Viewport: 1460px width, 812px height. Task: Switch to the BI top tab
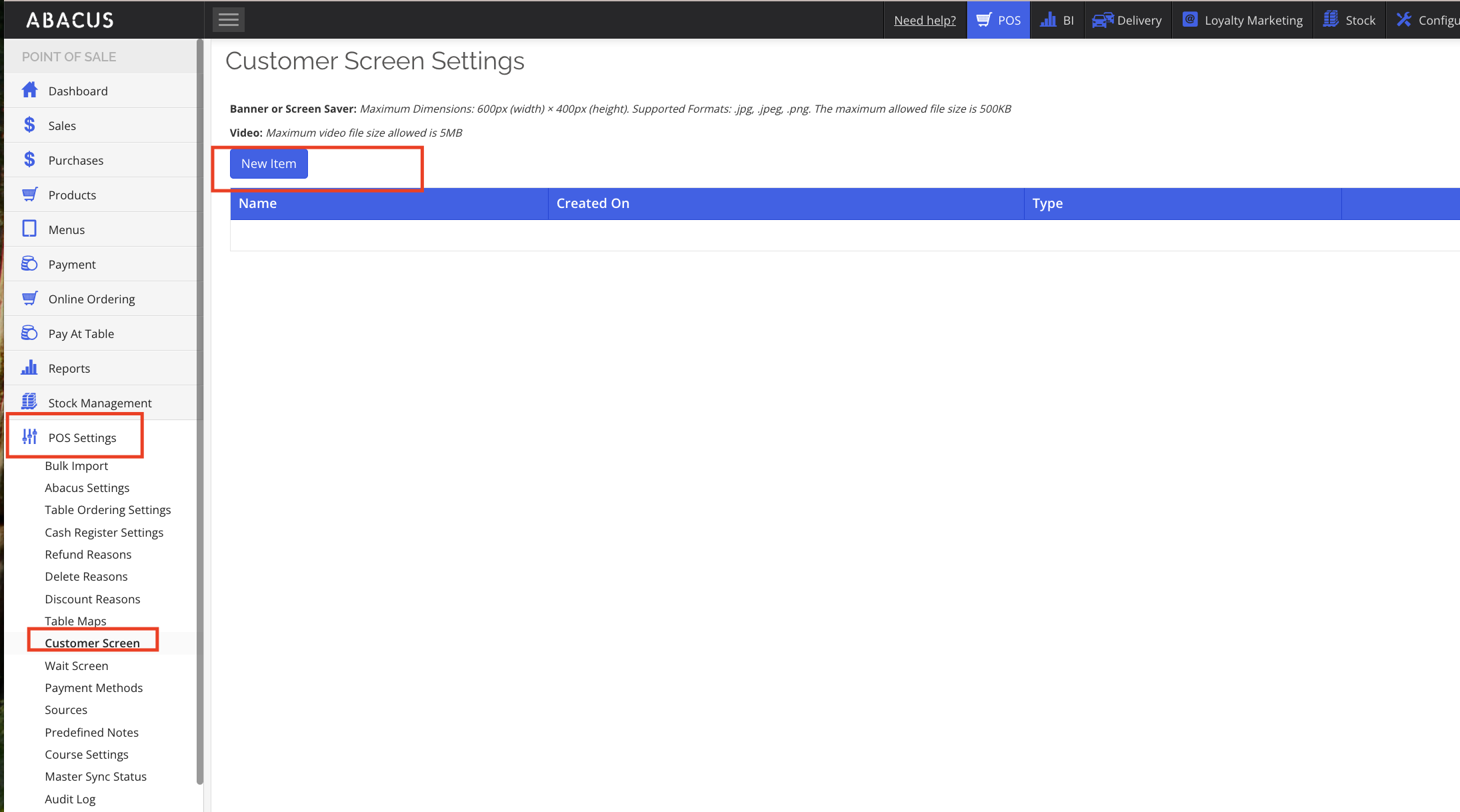1057,20
